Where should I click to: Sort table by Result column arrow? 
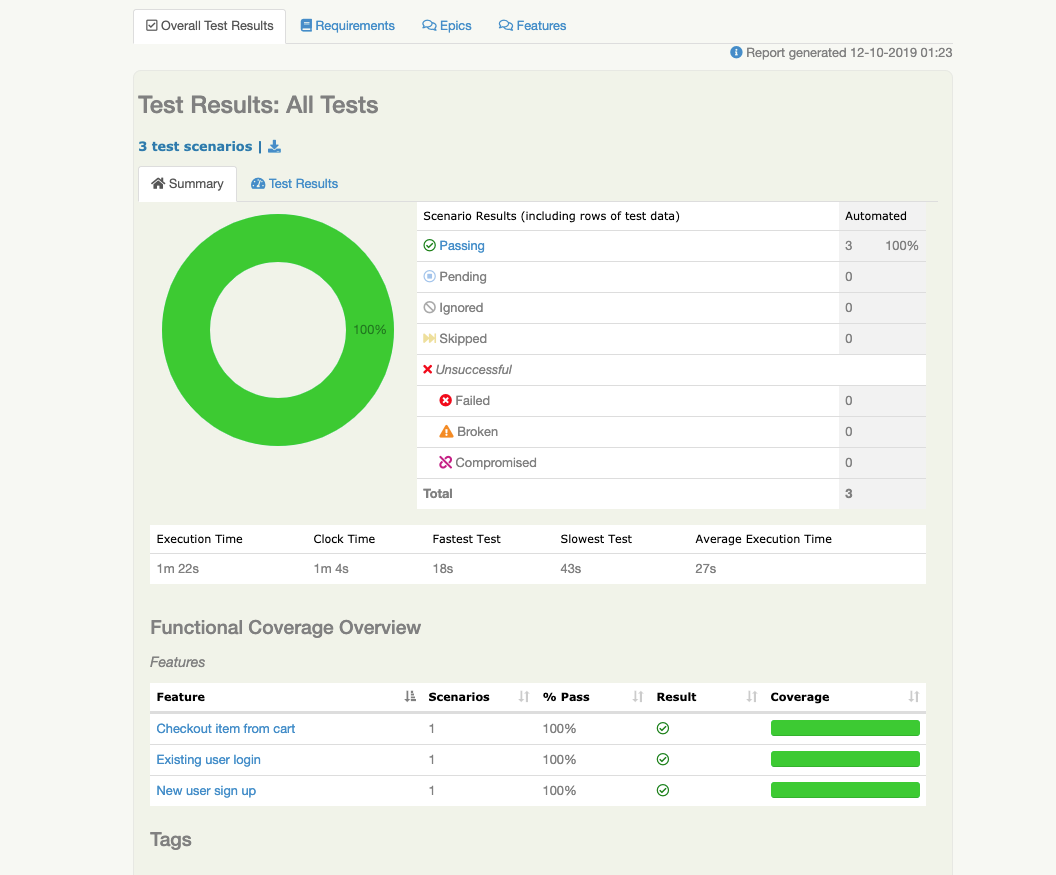(752, 697)
